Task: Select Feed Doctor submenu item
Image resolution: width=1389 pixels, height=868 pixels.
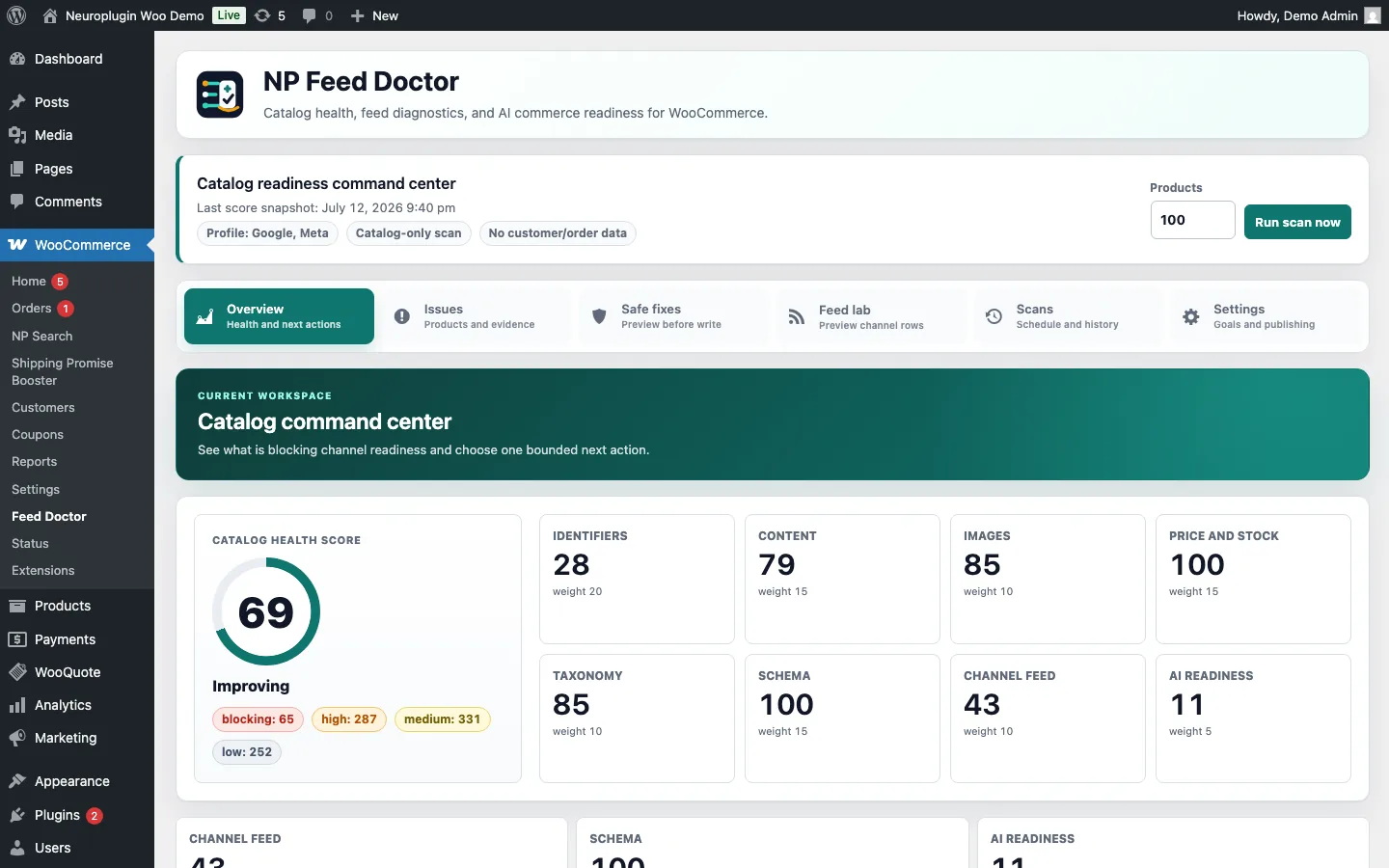Action: (77, 516)
